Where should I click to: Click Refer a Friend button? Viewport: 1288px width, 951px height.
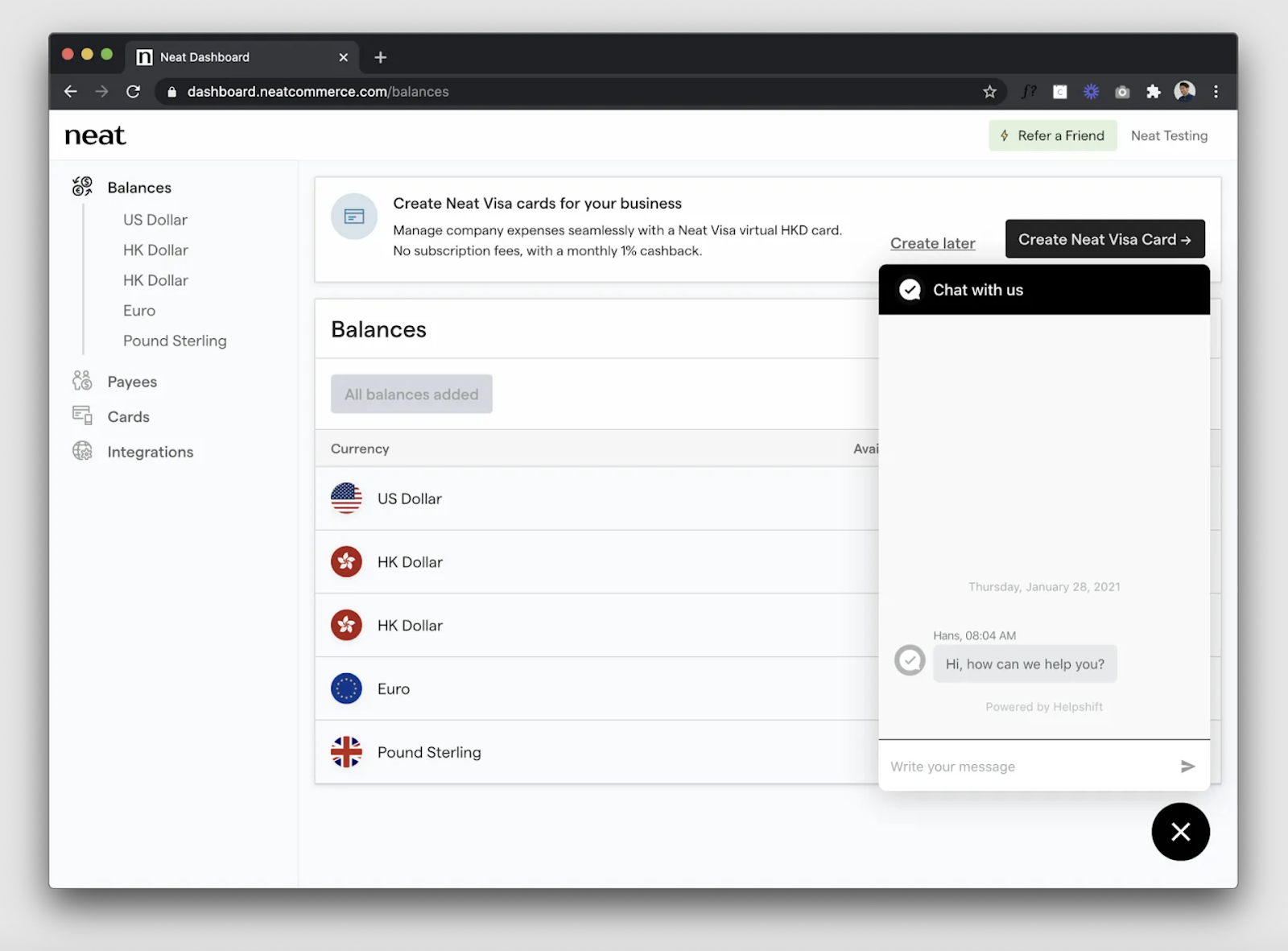tap(1053, 135)
